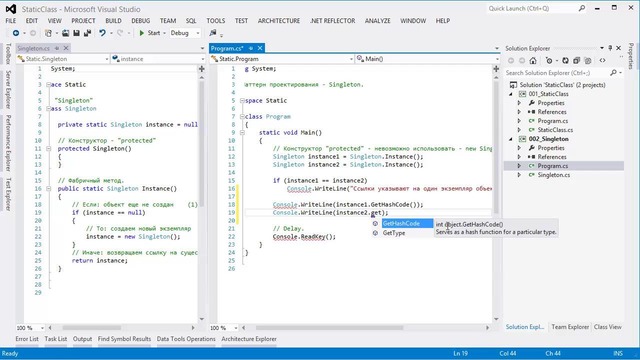Viewport: 640px width, 360px height.
Task: Open the Error List panel tab
Action: click(27, 339)
